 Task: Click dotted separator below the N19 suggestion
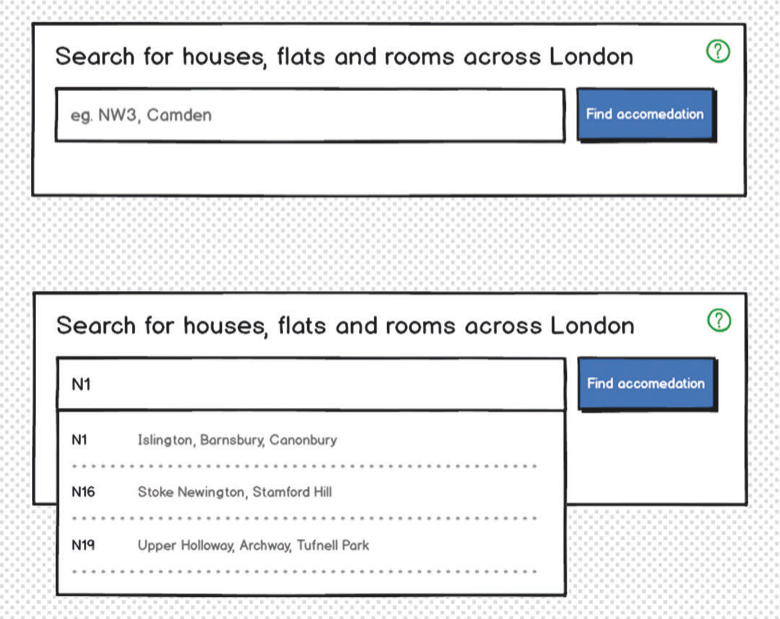coord(304,571)
